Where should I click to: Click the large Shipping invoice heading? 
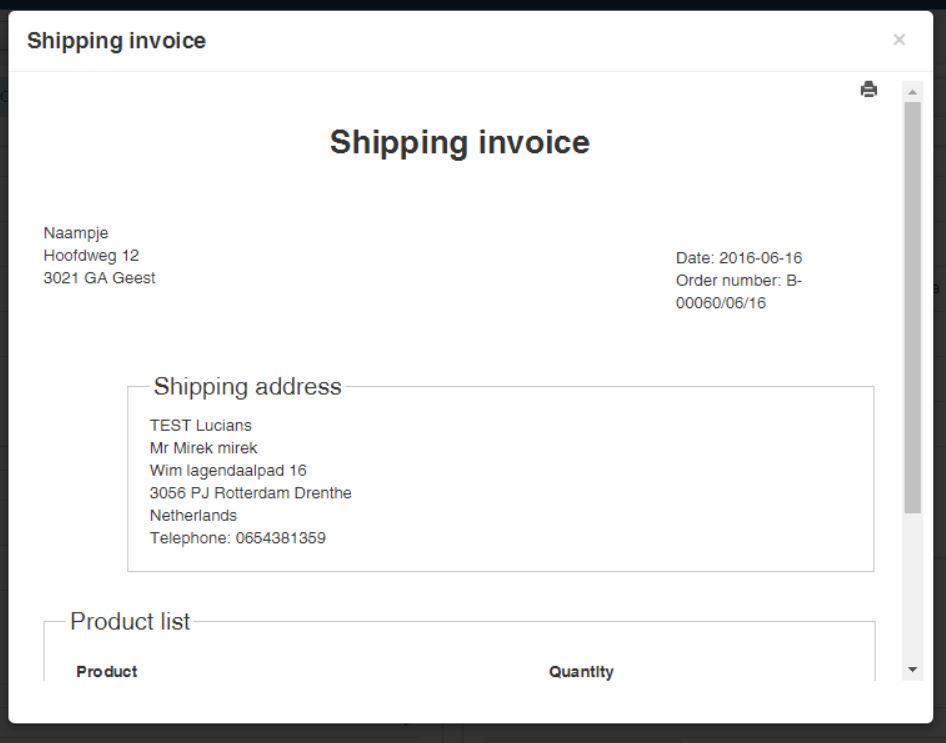tap(460, 142)
